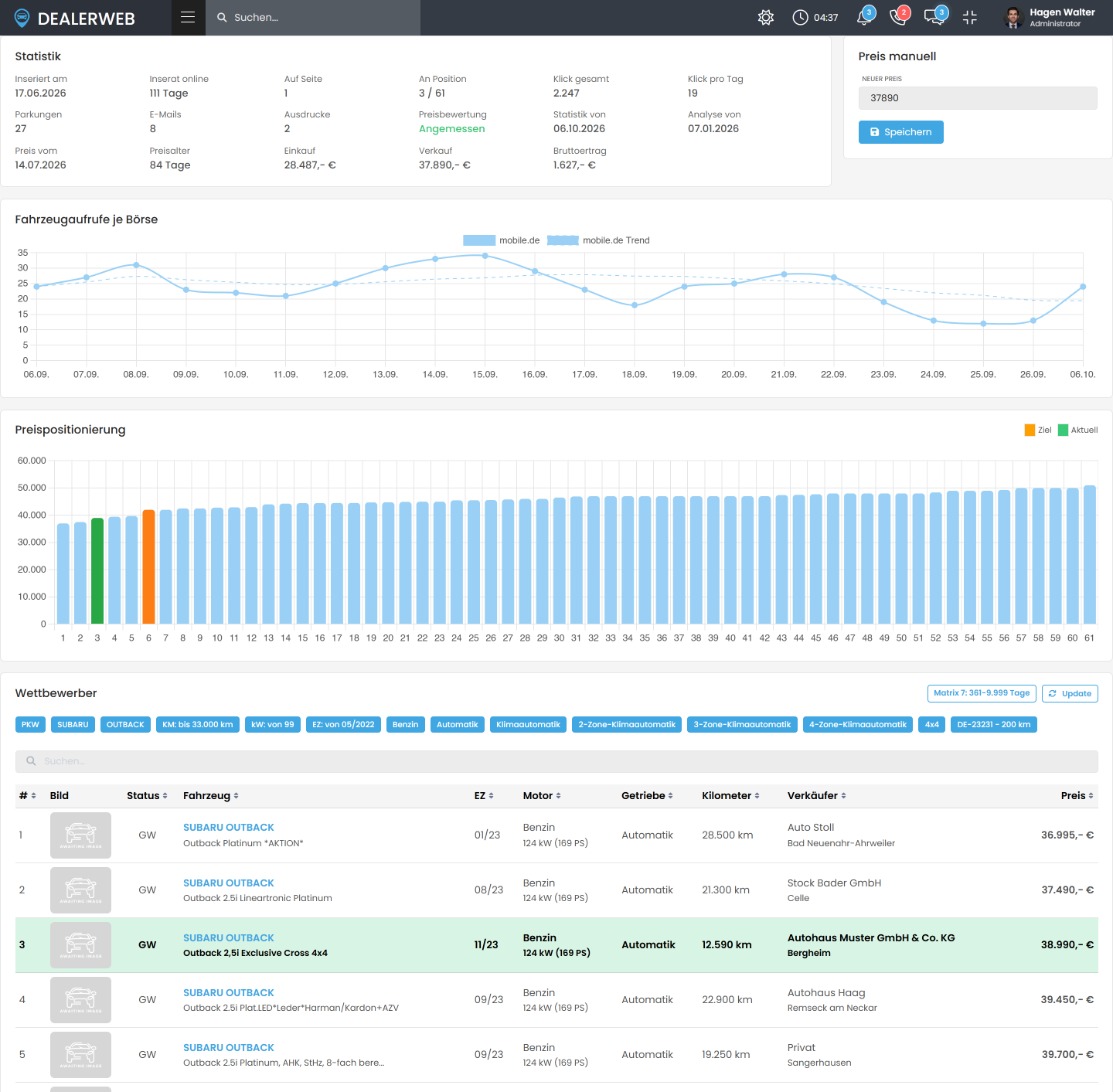This screenshot has height=1092, width=1113.
Task: Open the settings gear icon
Action: tap(766, 18)
